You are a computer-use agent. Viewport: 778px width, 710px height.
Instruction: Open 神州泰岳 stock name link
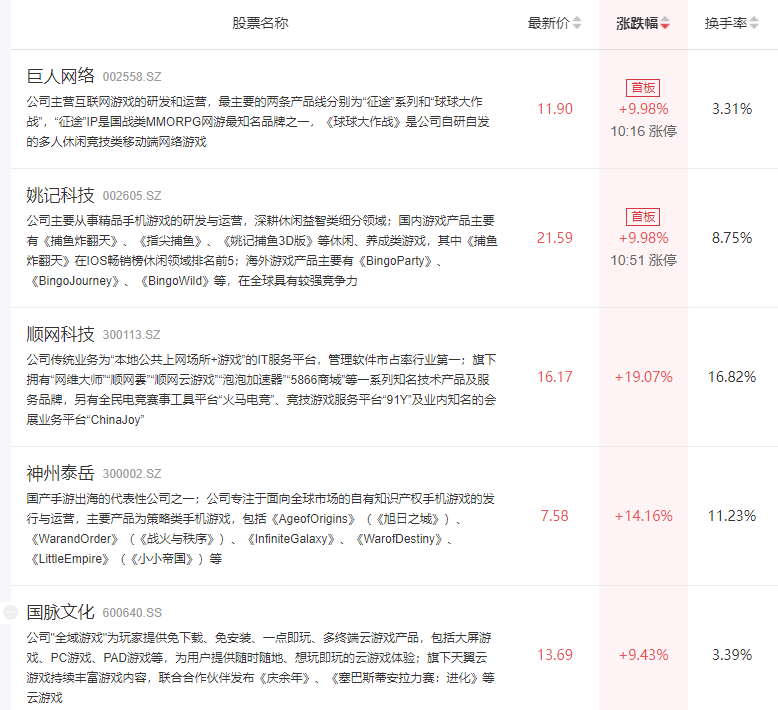tap(61, 473)
